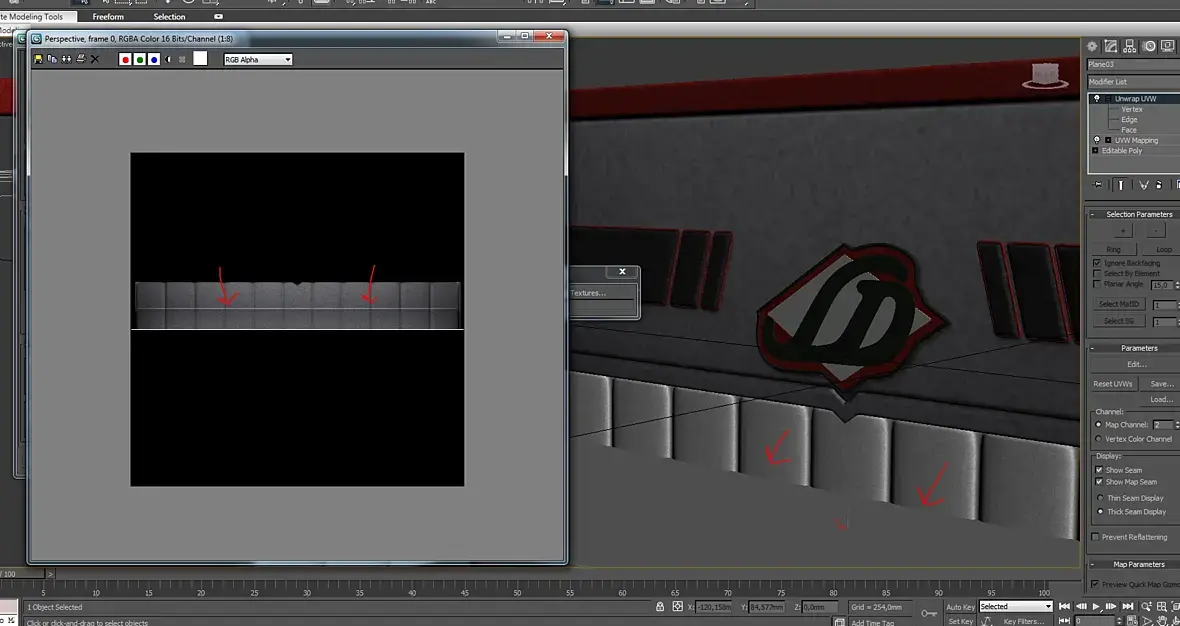
Task: Select the Vertex sub-object level
Action: (x=1132, y=109)
